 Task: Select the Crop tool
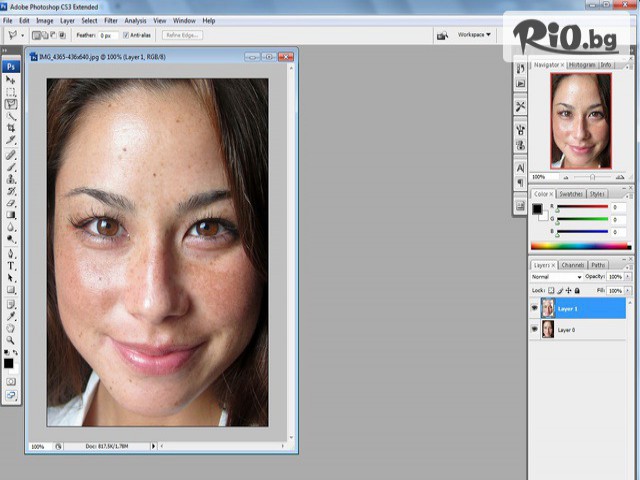pyautogui.click(x=11, y=129)
